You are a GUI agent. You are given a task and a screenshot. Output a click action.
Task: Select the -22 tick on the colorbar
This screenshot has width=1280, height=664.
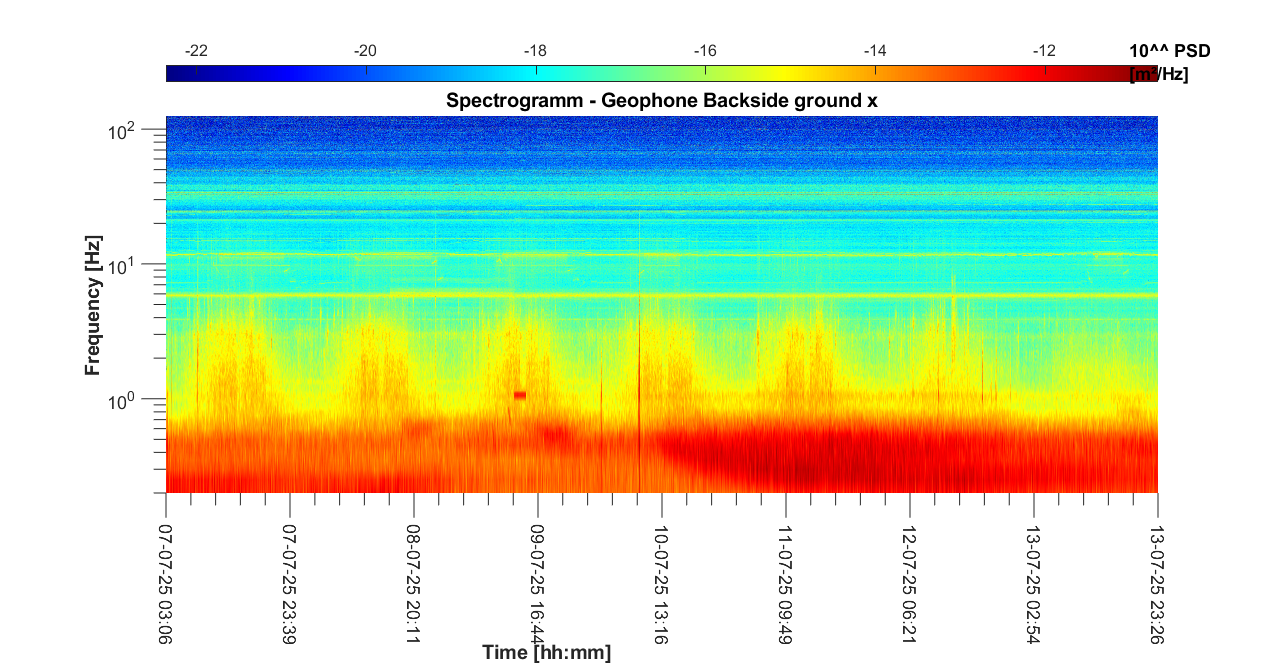(x=197, y=50)
